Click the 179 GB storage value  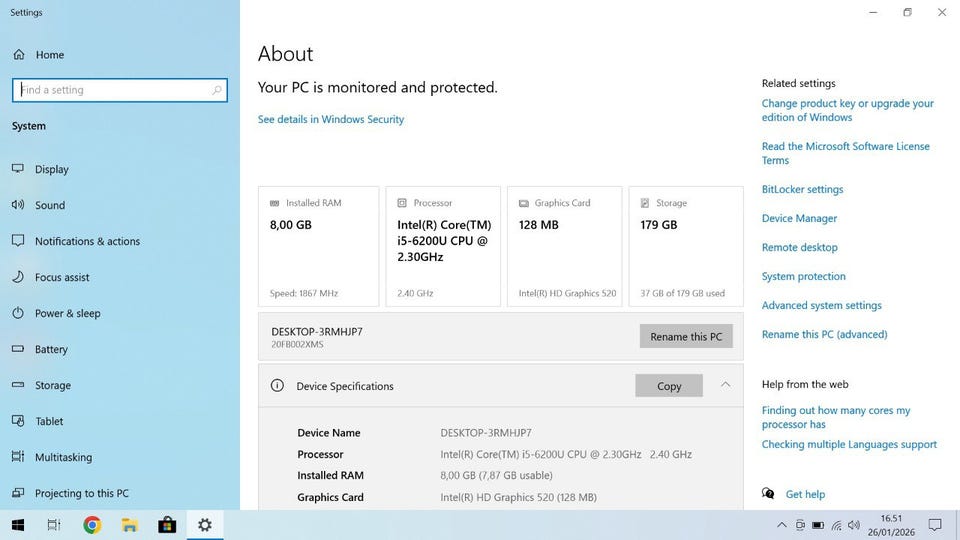(659, 225)
